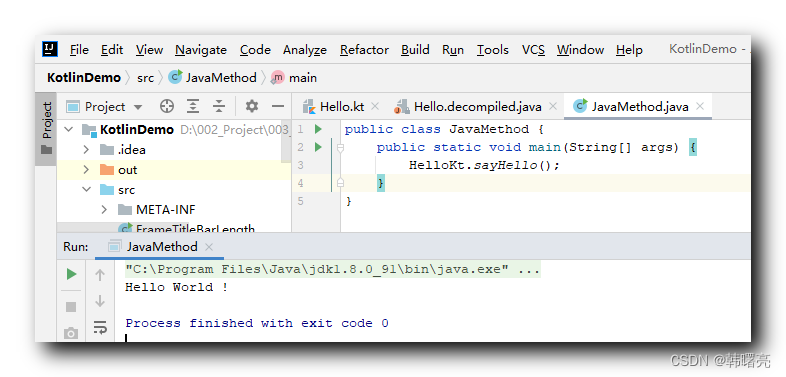Click the Down the stack trace arrow
The image size is (786, 377).
(x=100, y=301)
